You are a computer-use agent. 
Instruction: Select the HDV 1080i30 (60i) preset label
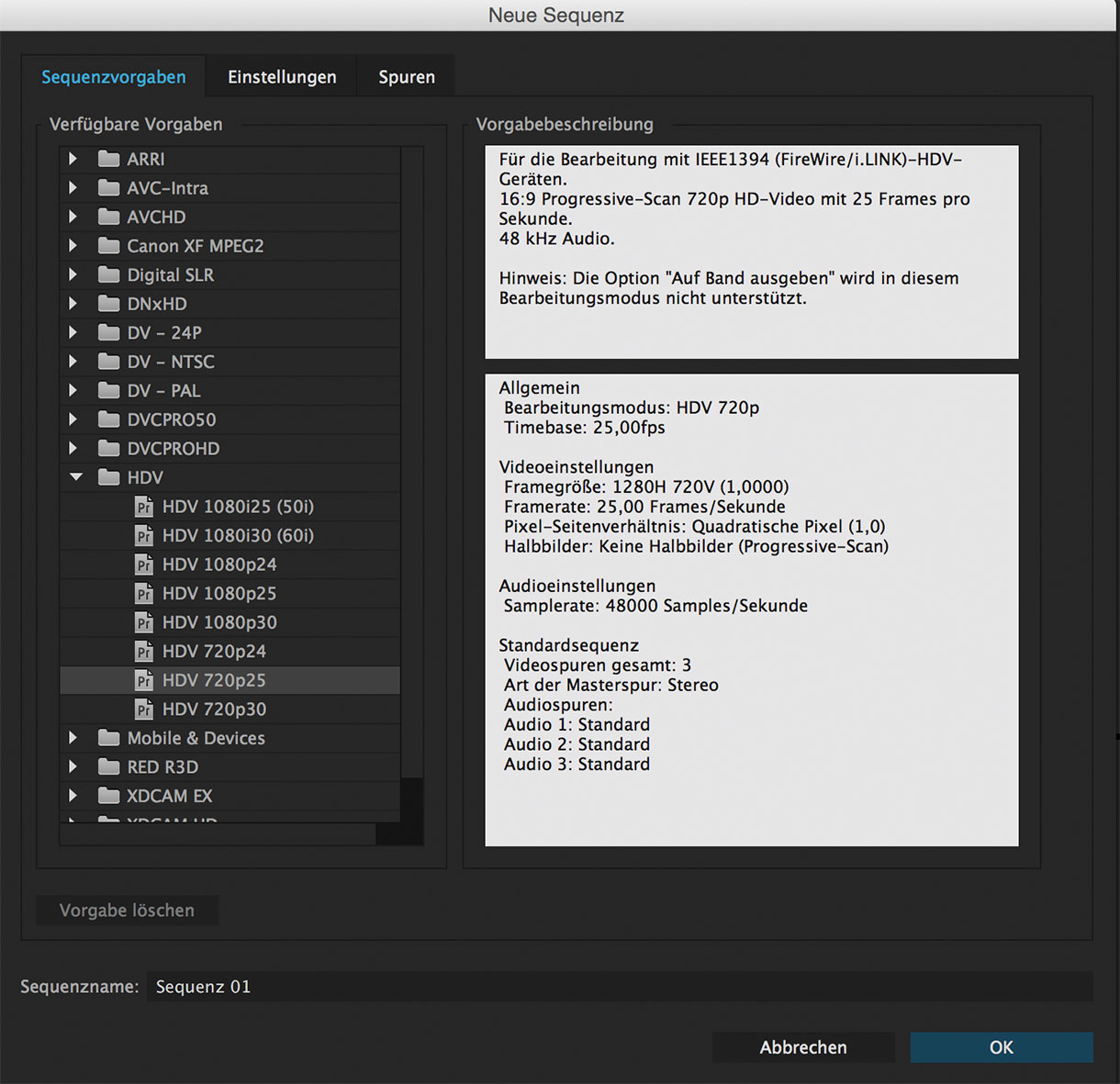[238, 535]
